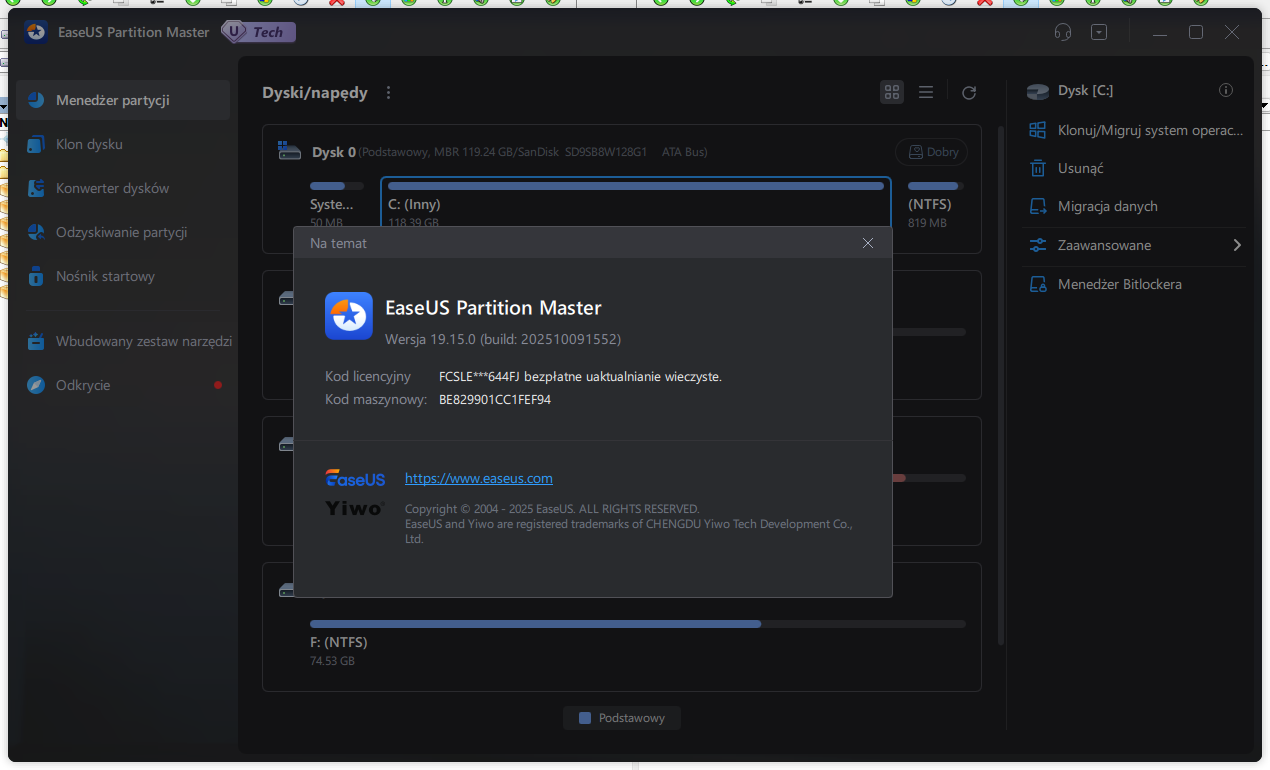
Task: Click the F: (NTFS) partition label
Action: [339, 642]
